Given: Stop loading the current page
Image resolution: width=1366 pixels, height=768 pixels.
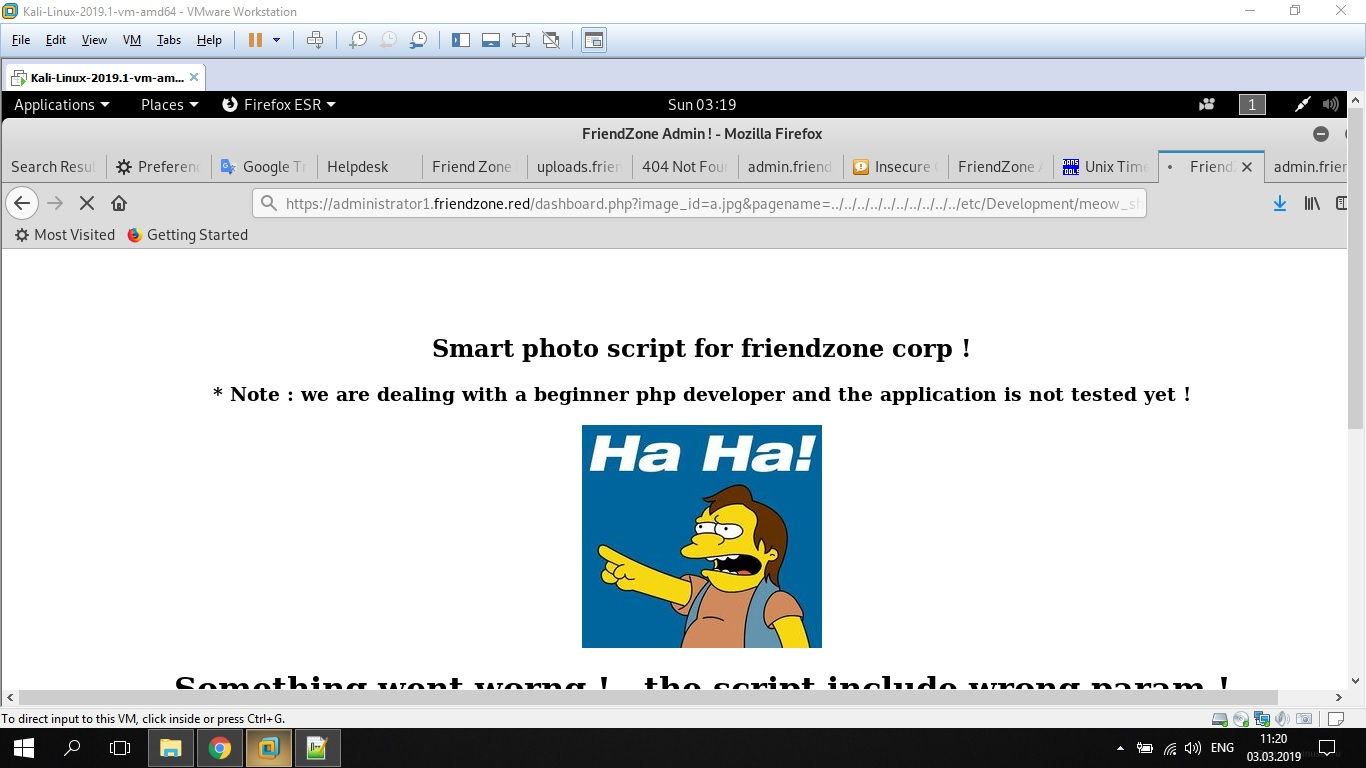Looking at the screenshot, I should tap(87, 203).
